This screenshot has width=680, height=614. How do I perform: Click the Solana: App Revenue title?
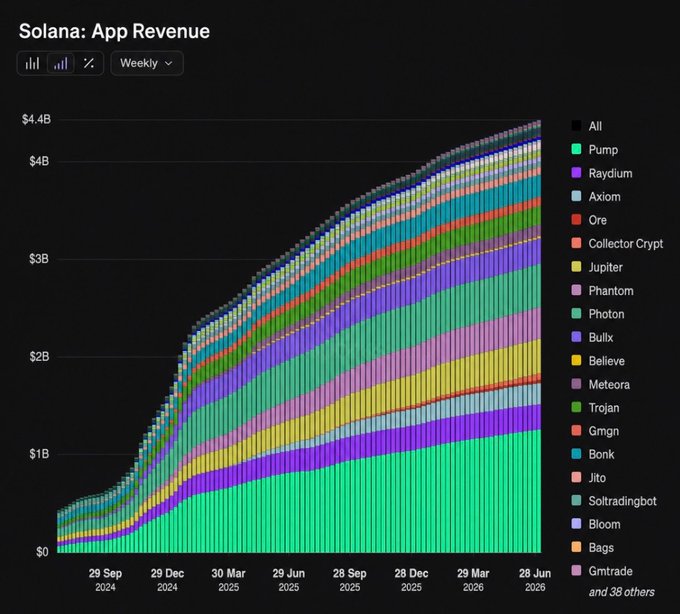point(114,31)
